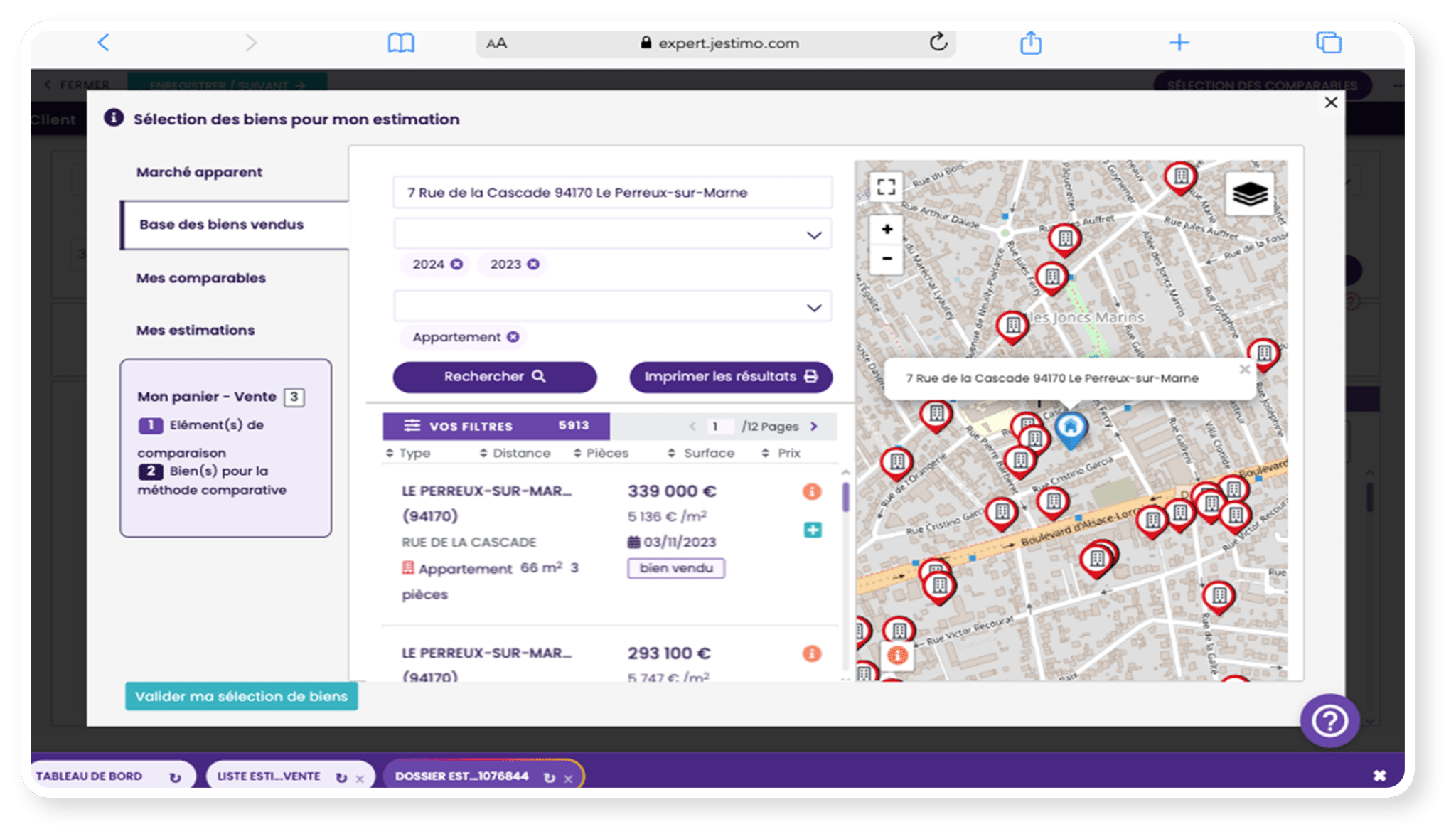
Task: Click Valider ma sélection de biens
Action: [242, 697]
